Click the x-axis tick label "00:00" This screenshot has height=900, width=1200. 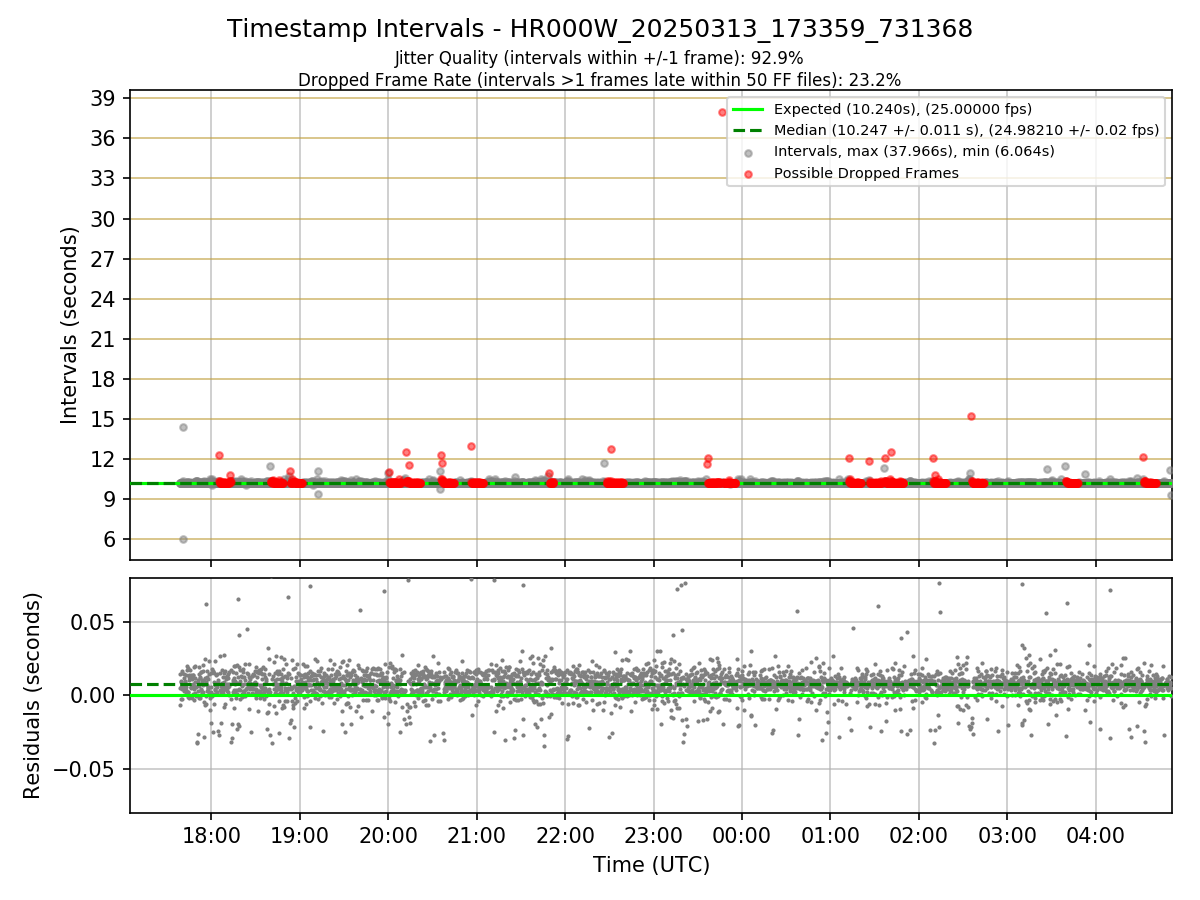742,834
